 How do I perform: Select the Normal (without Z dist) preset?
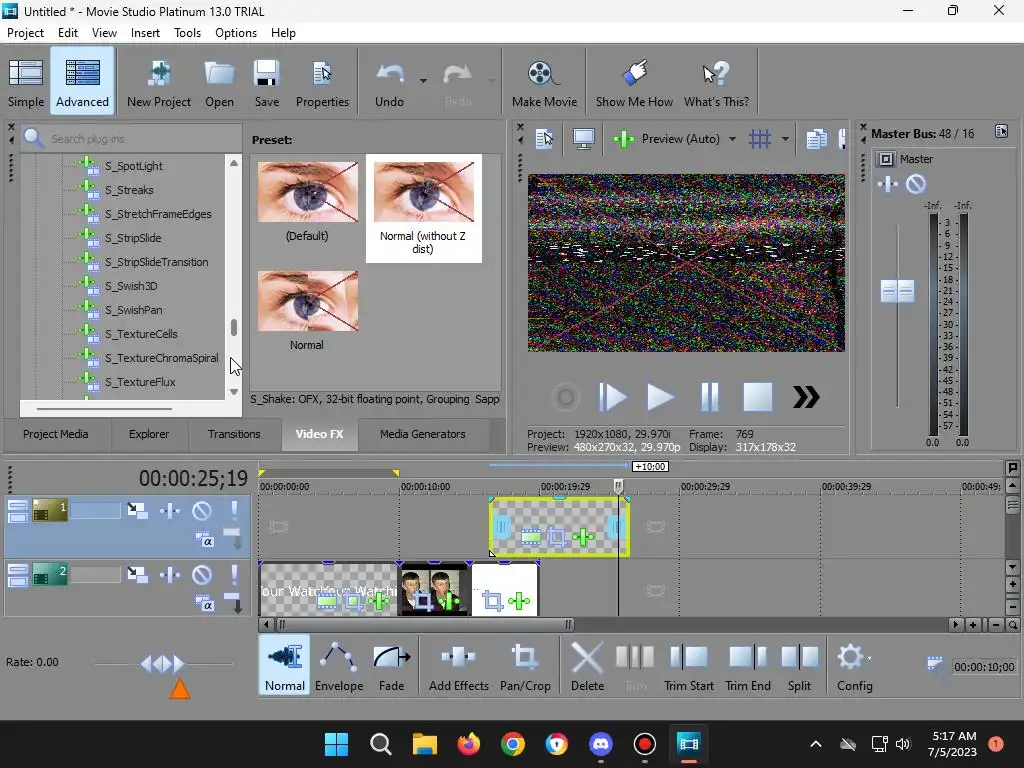click(424, 208)
